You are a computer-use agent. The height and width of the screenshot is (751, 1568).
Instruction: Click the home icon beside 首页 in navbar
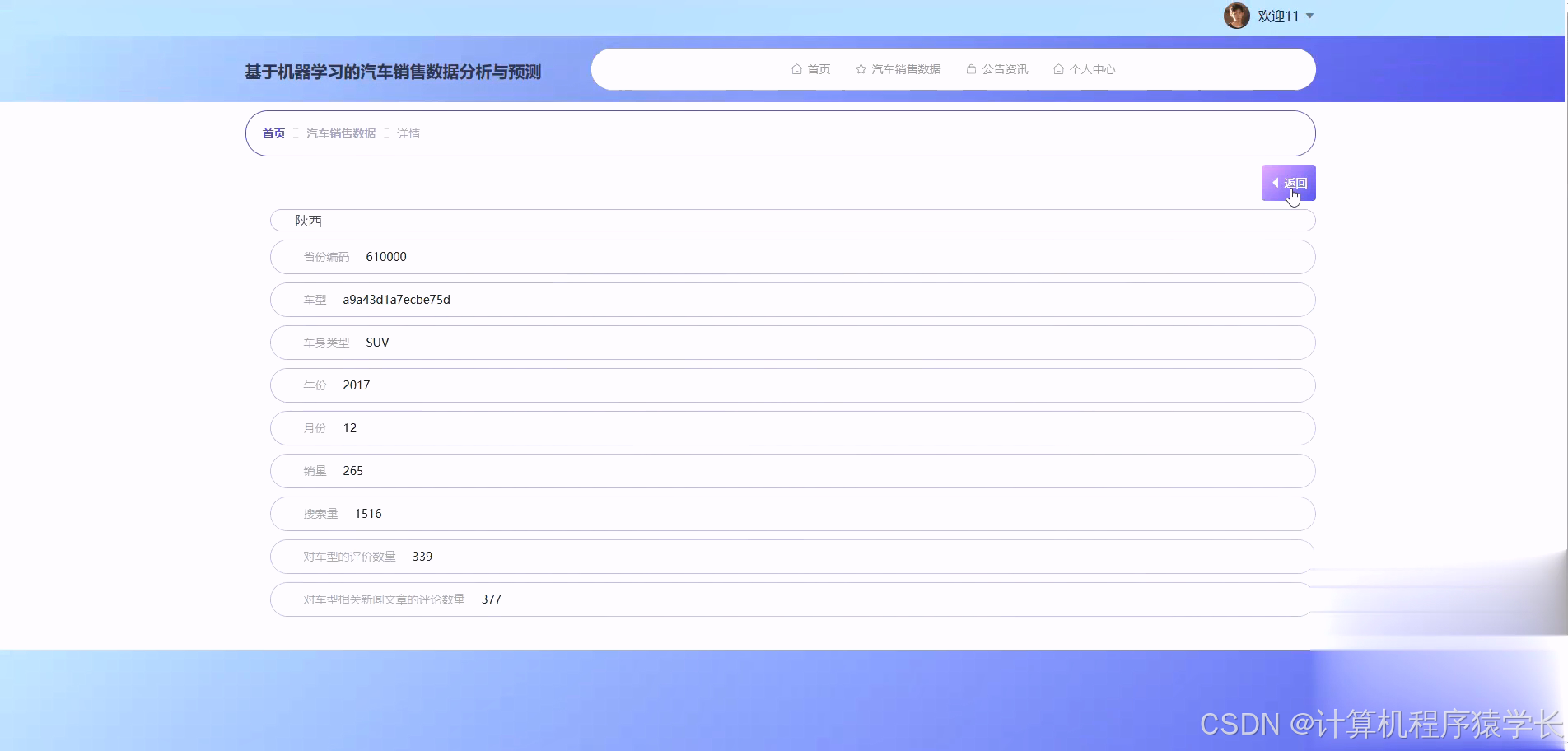click(796, 69)
